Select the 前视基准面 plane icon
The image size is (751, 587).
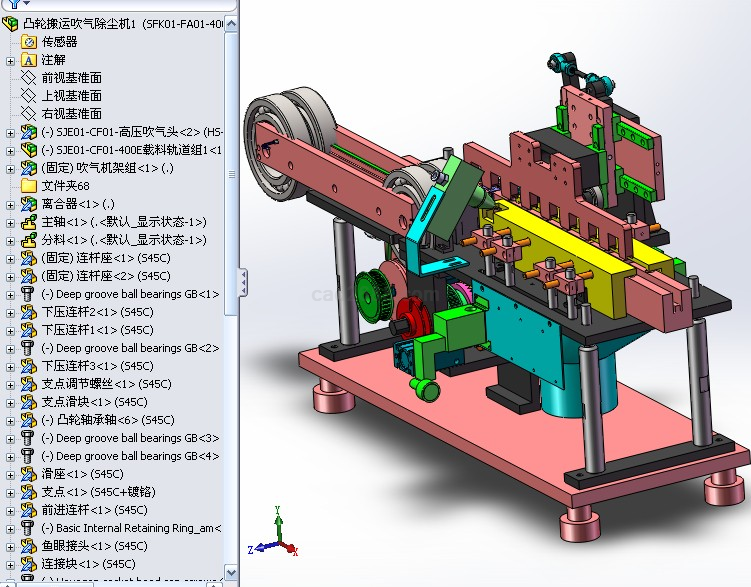click(28, 77)
